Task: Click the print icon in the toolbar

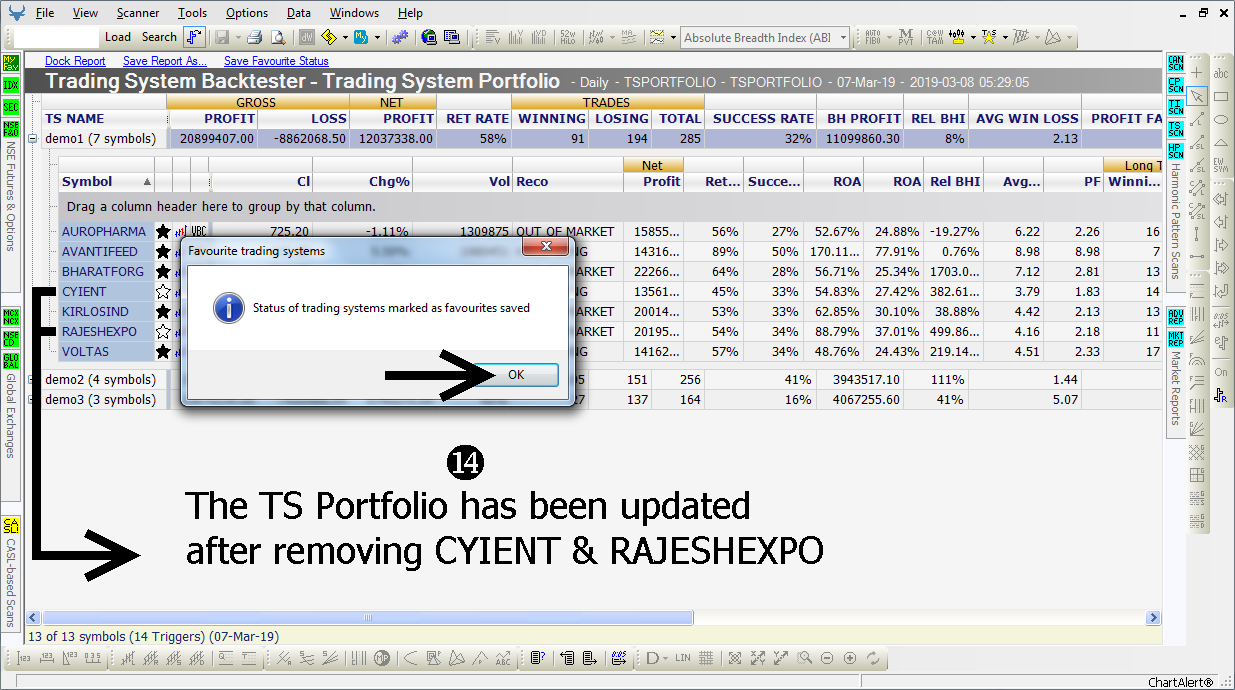Action: [254, 37]
